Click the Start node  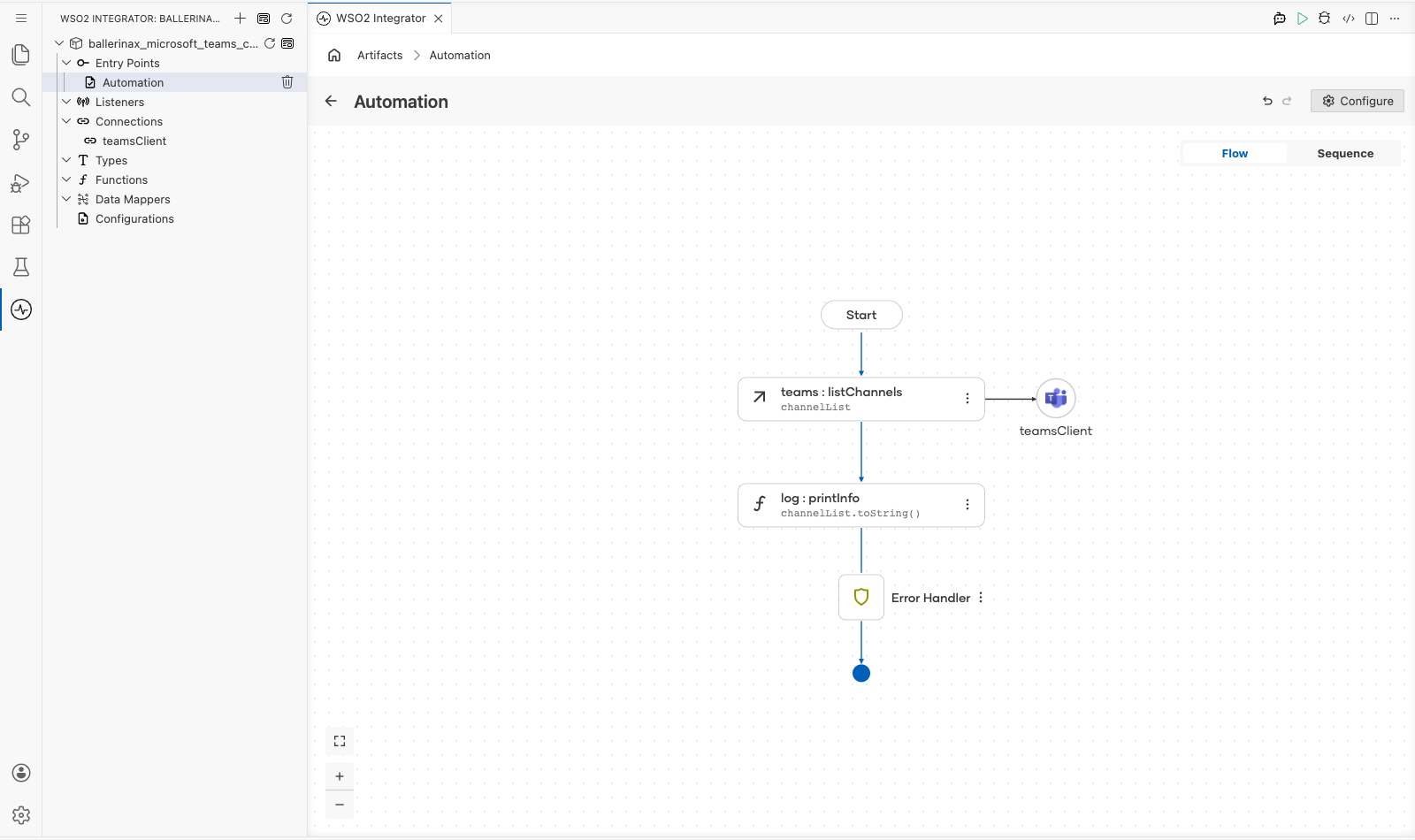(x=861, y=315)
